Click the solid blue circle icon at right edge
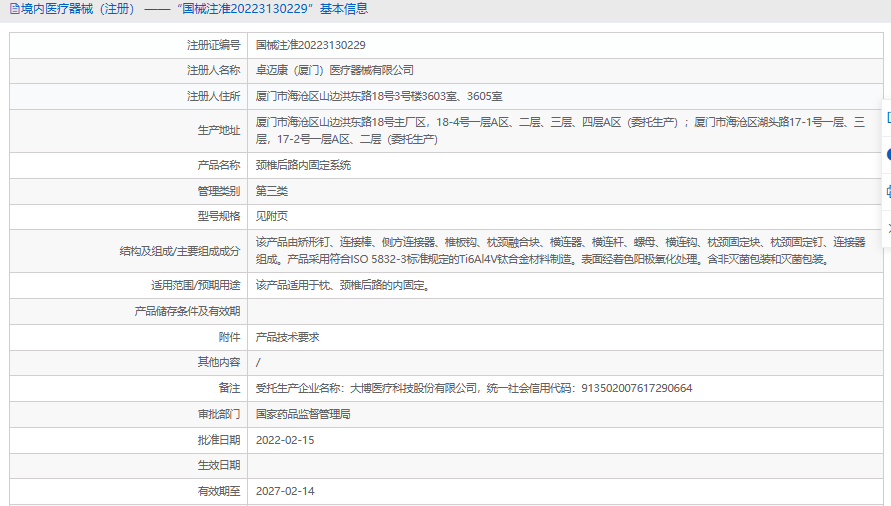The width and height of the screenshot is (891, 506). (888, 154)
